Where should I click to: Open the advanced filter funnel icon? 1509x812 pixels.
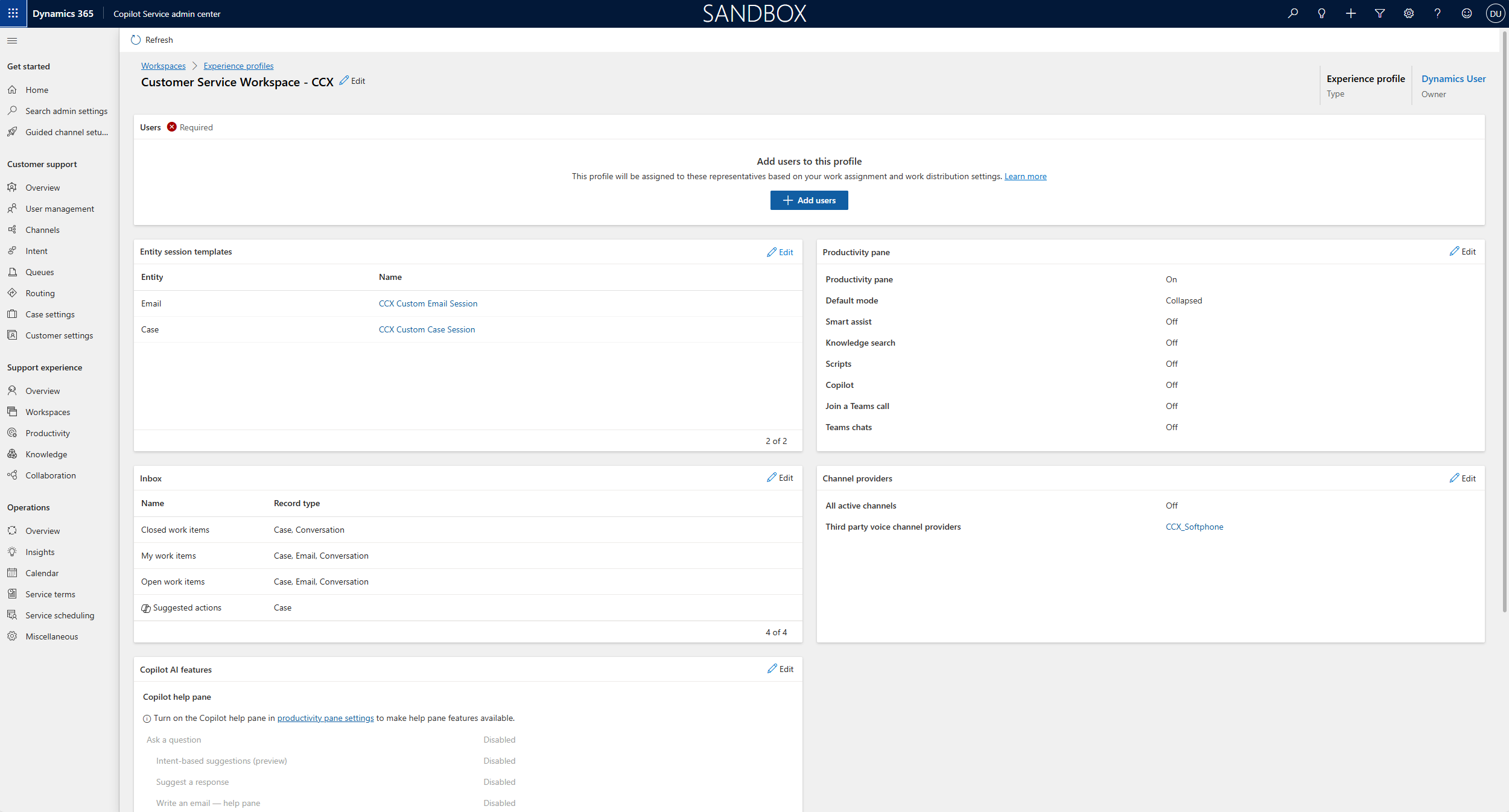[1379, 13]
